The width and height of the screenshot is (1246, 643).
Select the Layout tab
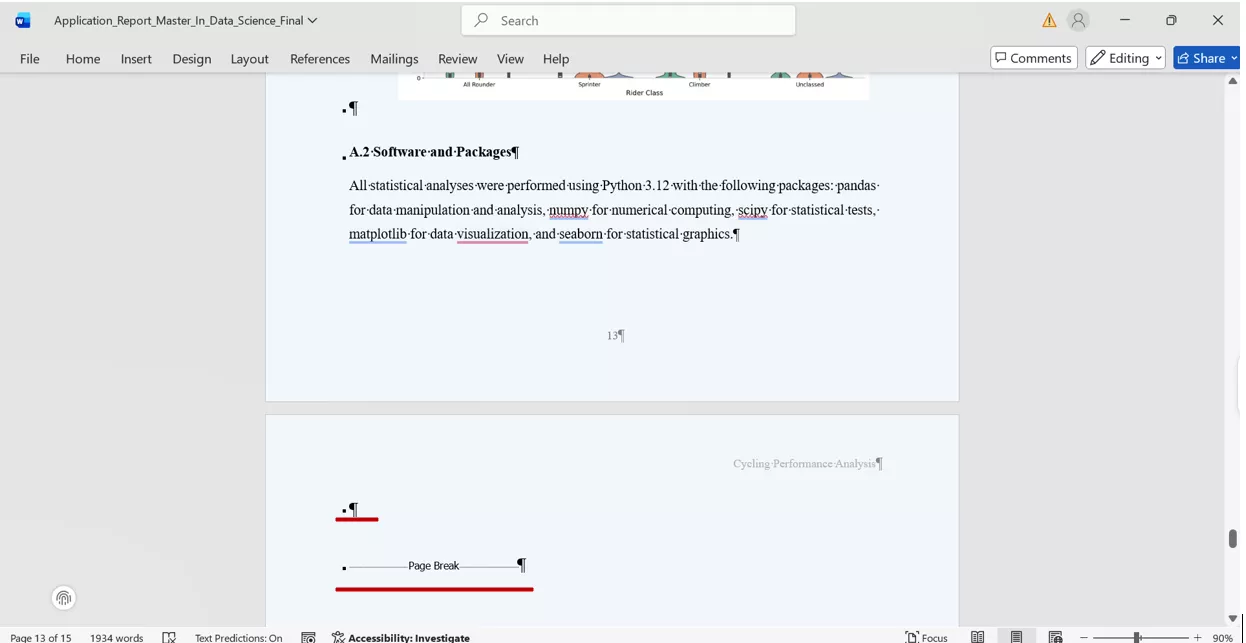(250, 59)
